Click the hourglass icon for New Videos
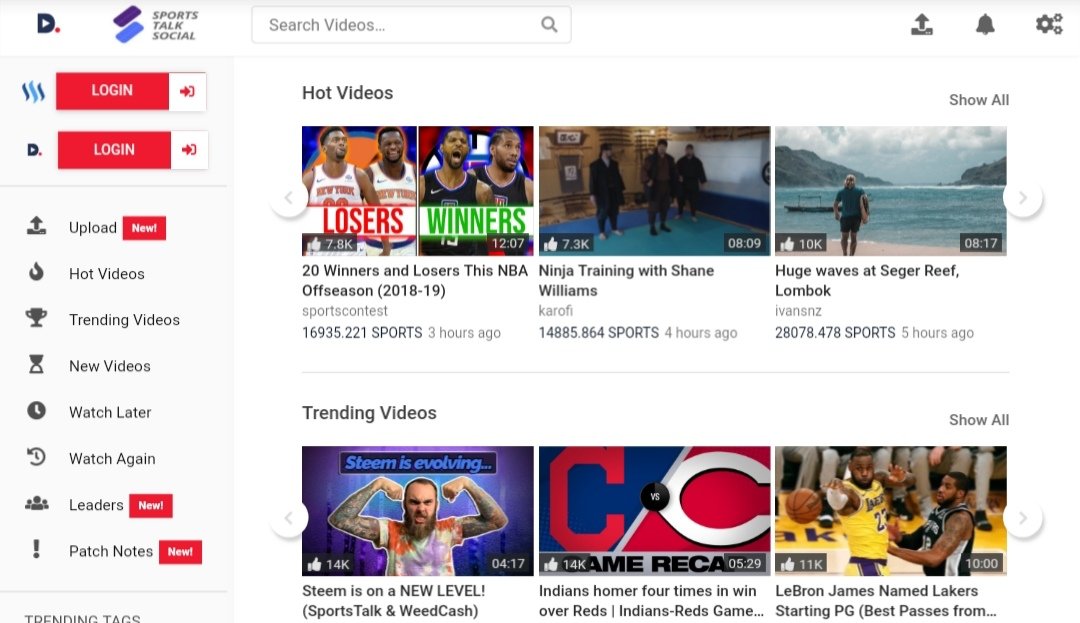The width and height of the screenshot is (1080, 623). [x=37, y=364]
